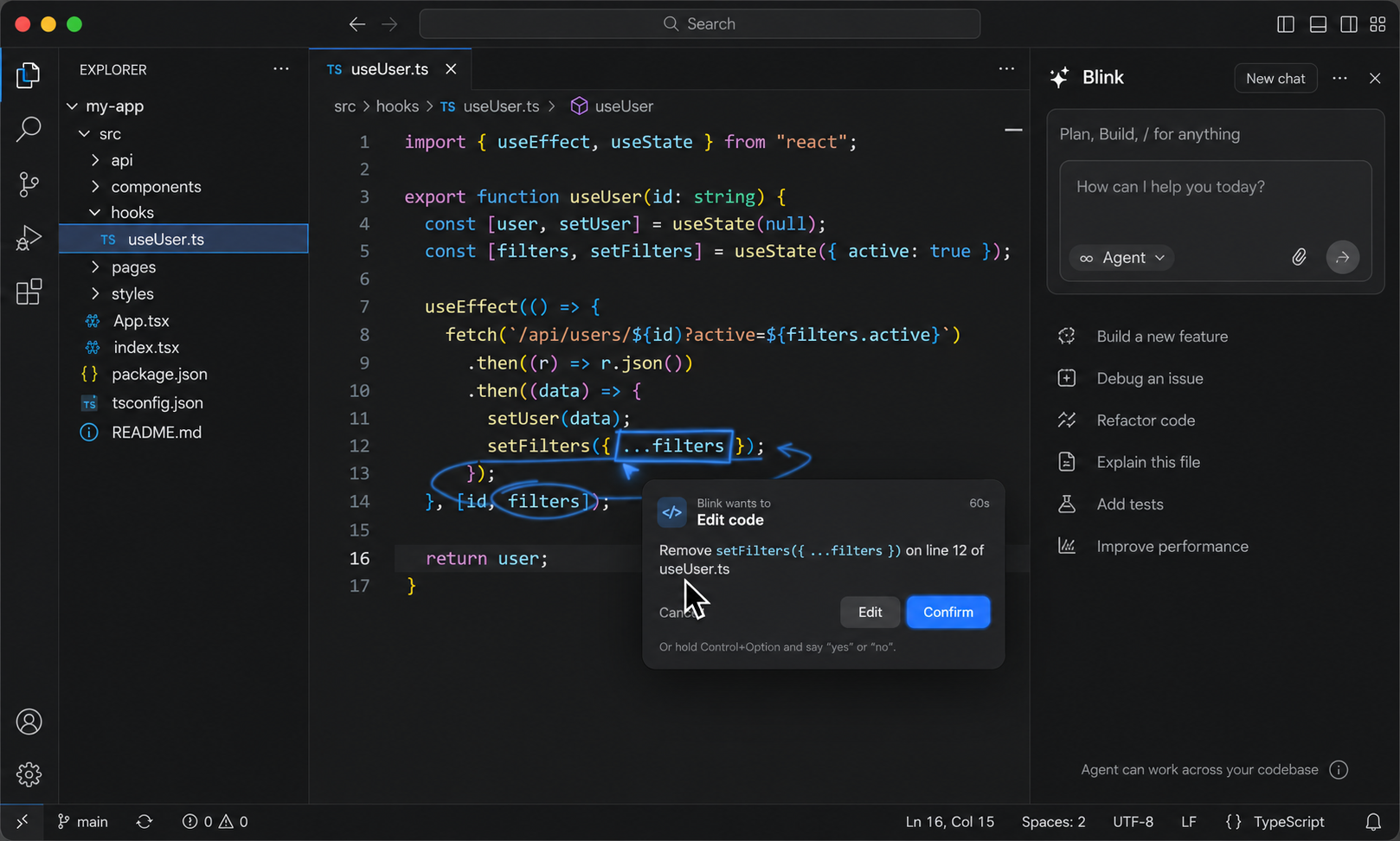Click the main branch indicator
1400x841 pixels.
point(82,822)
